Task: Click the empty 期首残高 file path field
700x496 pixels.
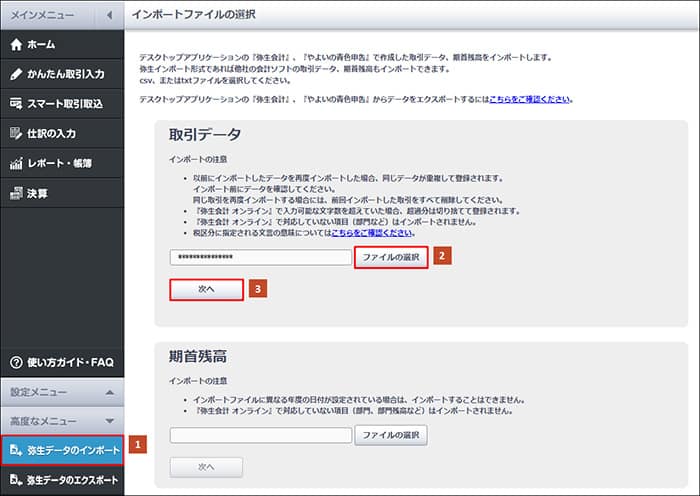Action: coord(260,435)
